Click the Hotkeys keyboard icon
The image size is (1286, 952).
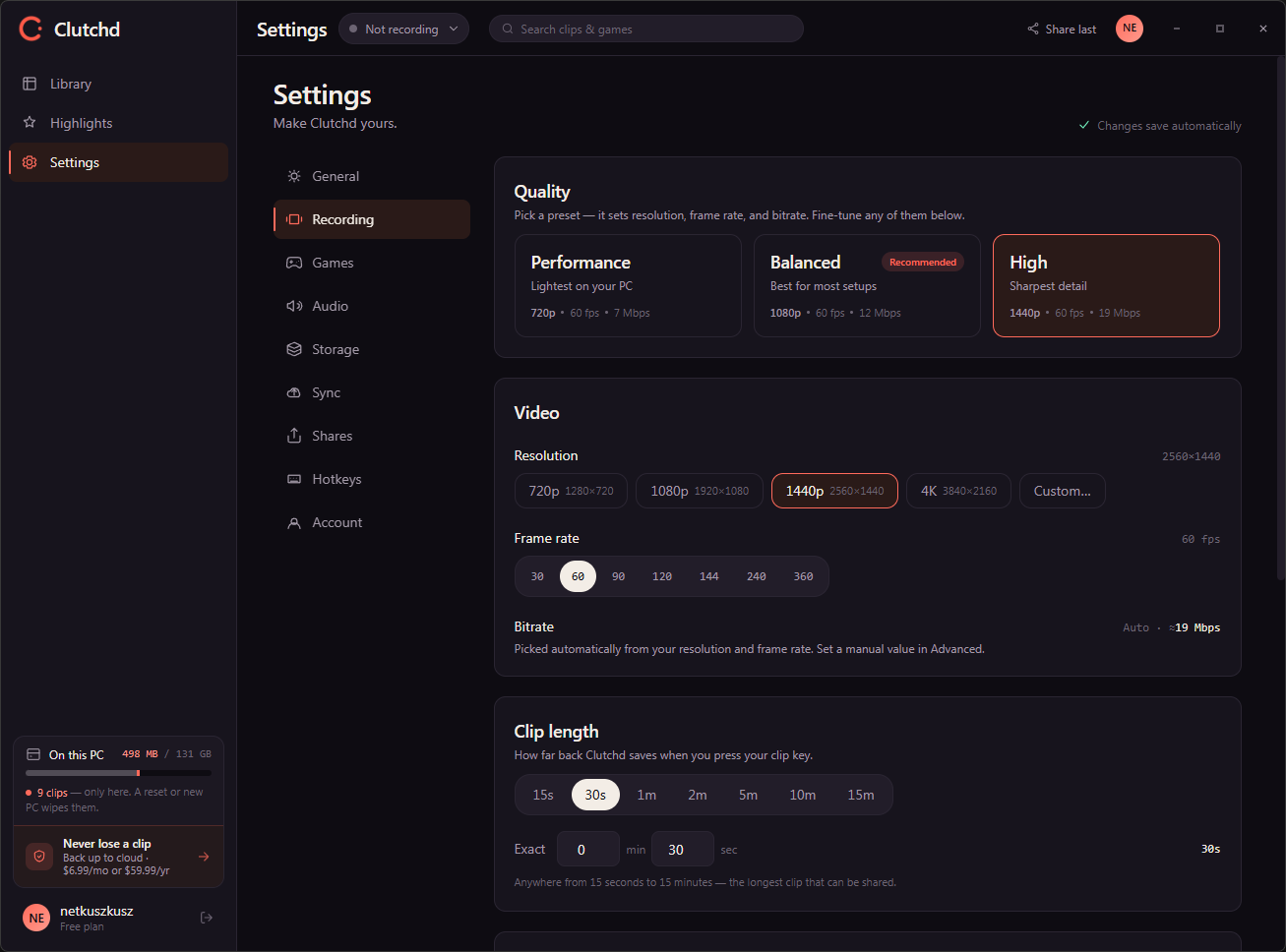pos(294,479)
